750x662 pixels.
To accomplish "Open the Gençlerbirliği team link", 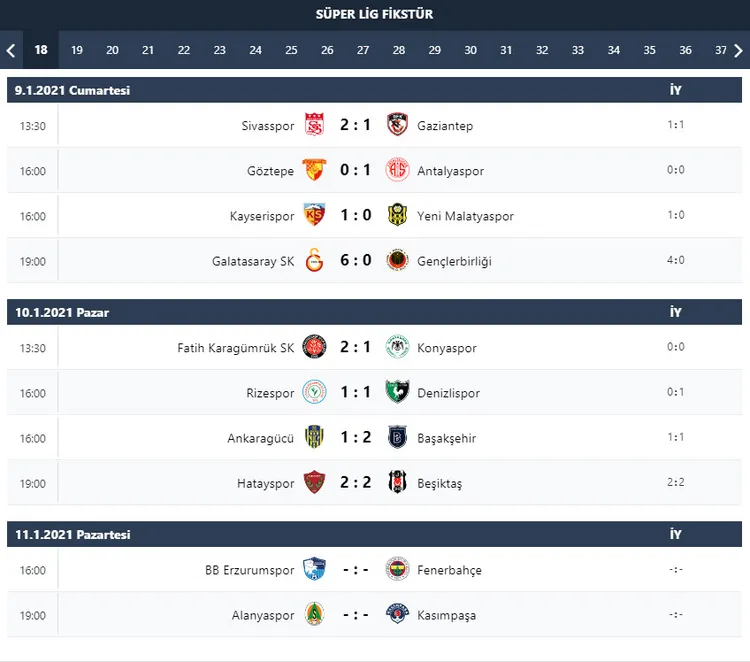I will coord(455,261).
